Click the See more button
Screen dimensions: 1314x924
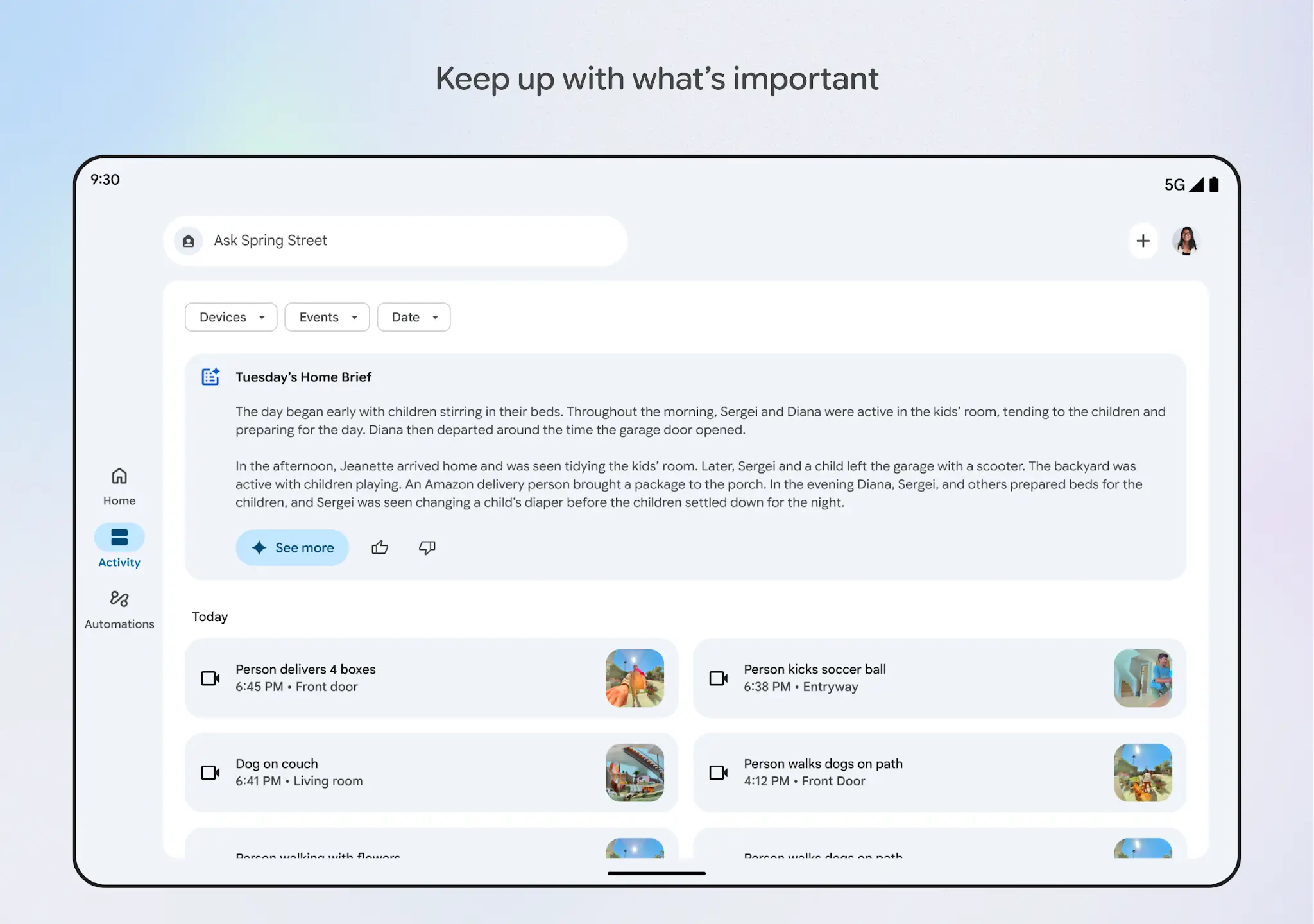point(293,547)
